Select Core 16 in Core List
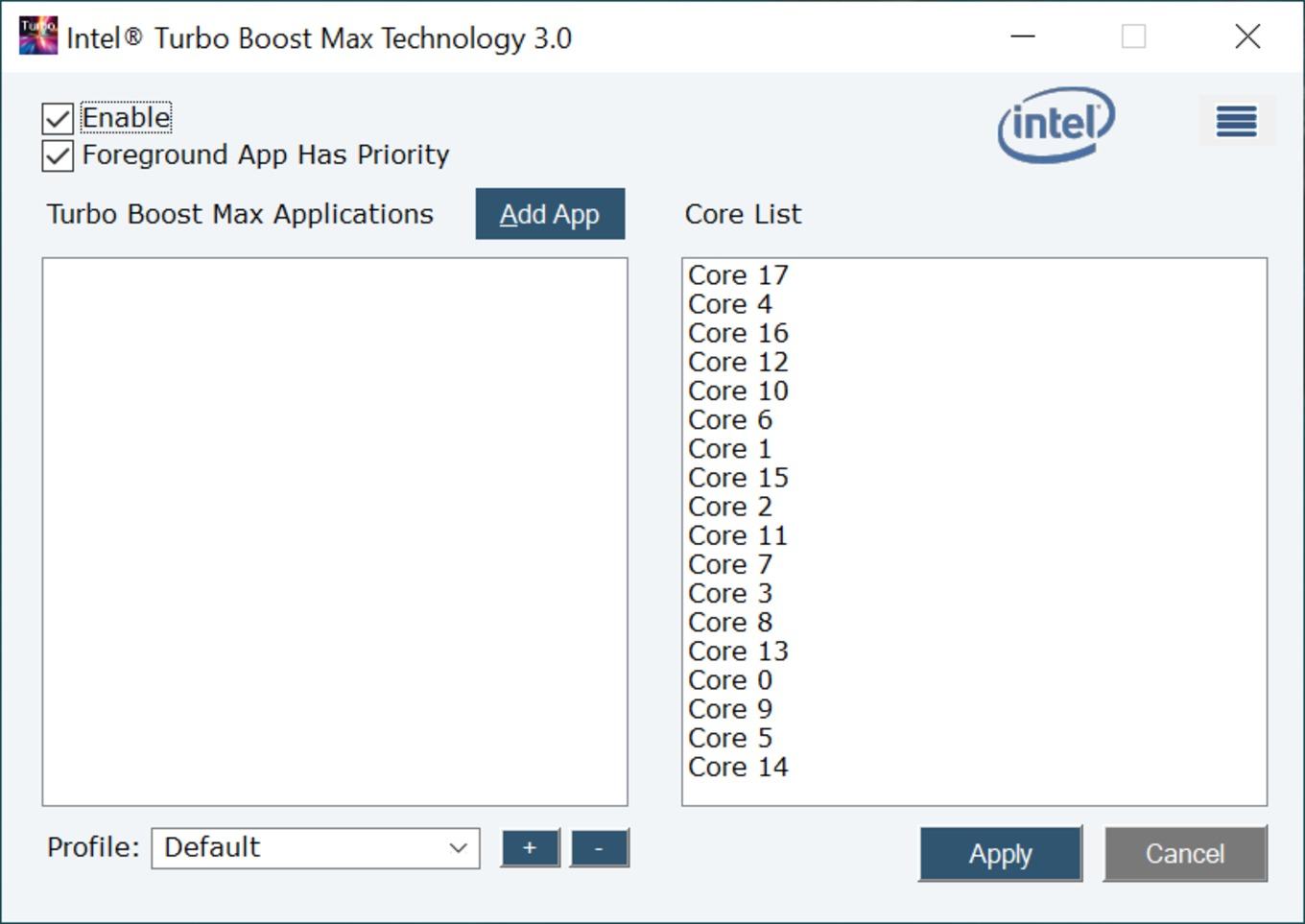The width and height of the screenshot is (1305, 924). pyautogui.click(x=738, y=333)
